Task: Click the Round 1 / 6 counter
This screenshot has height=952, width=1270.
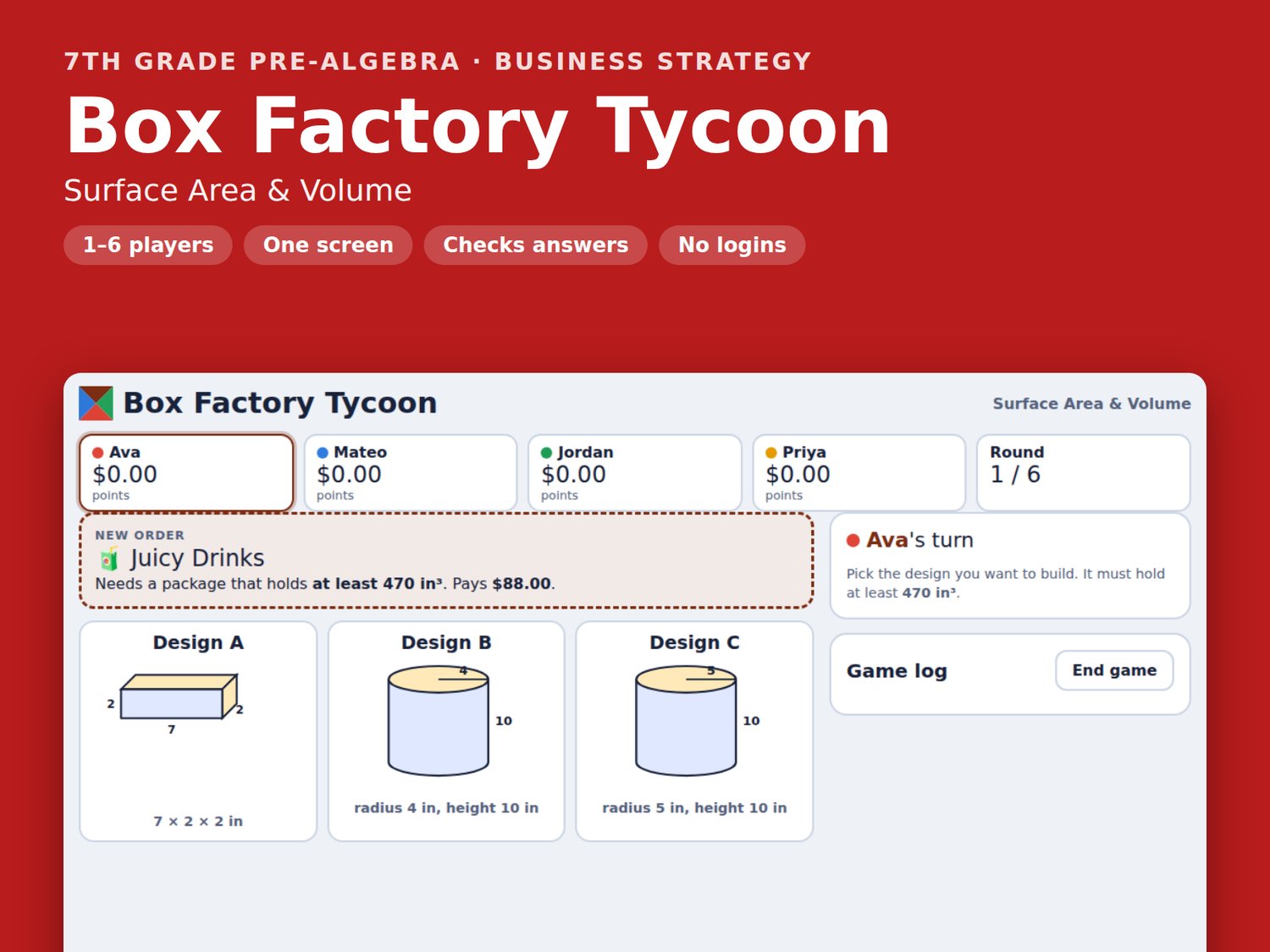Action: (1084, 473)
